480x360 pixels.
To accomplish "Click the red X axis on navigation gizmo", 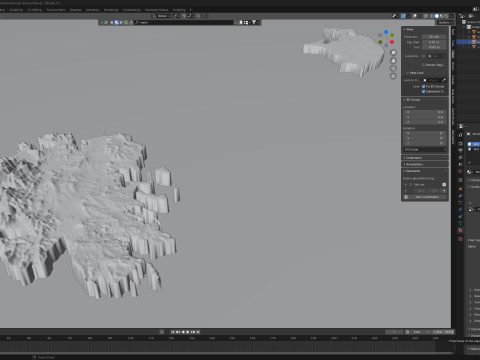I will pos(392,42).
